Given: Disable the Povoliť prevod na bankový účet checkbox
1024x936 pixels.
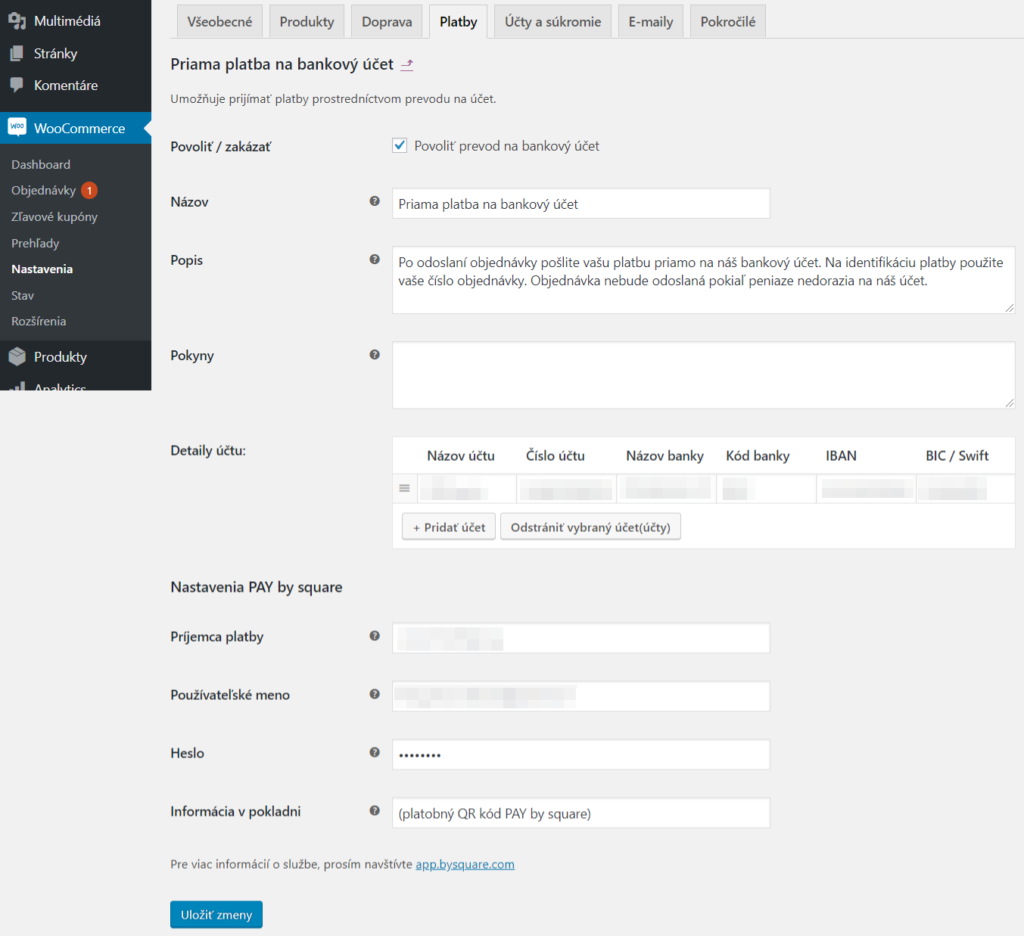Looking at the screenshot, I should click(x=399, y=145).
